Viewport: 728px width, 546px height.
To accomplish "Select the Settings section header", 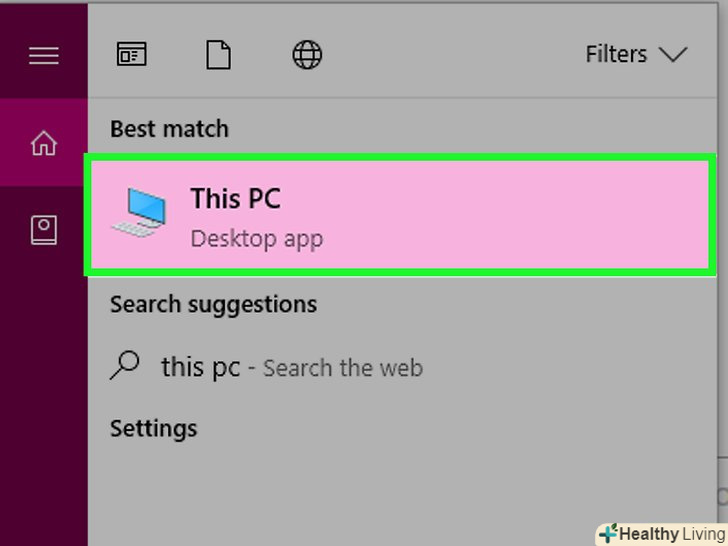I will click(153, 428).
